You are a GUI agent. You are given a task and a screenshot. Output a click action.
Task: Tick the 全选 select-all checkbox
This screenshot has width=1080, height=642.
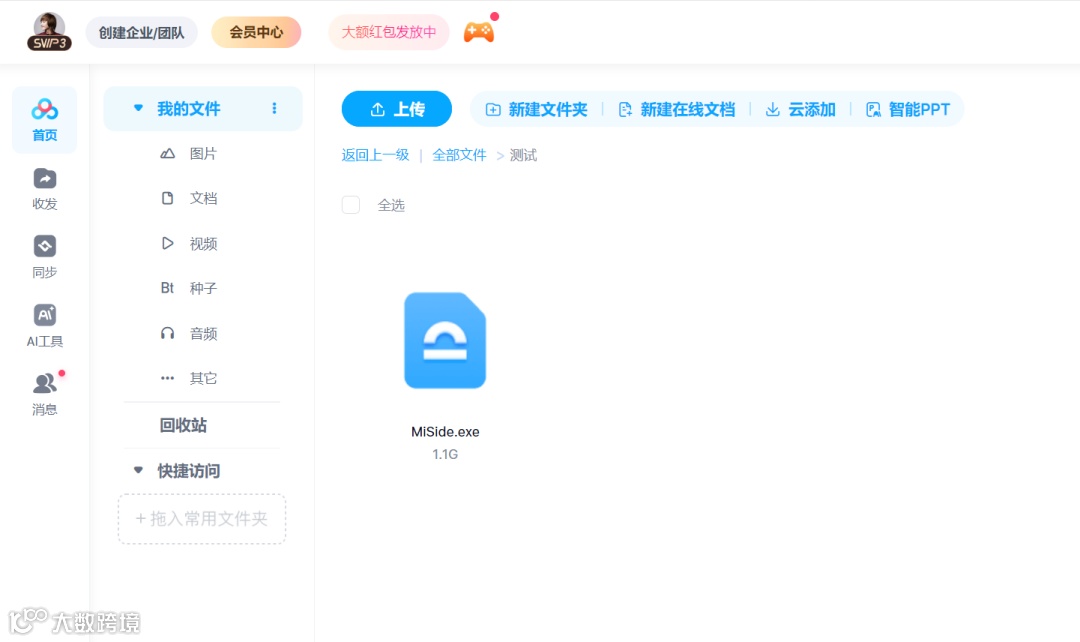[x=351, y=205]
